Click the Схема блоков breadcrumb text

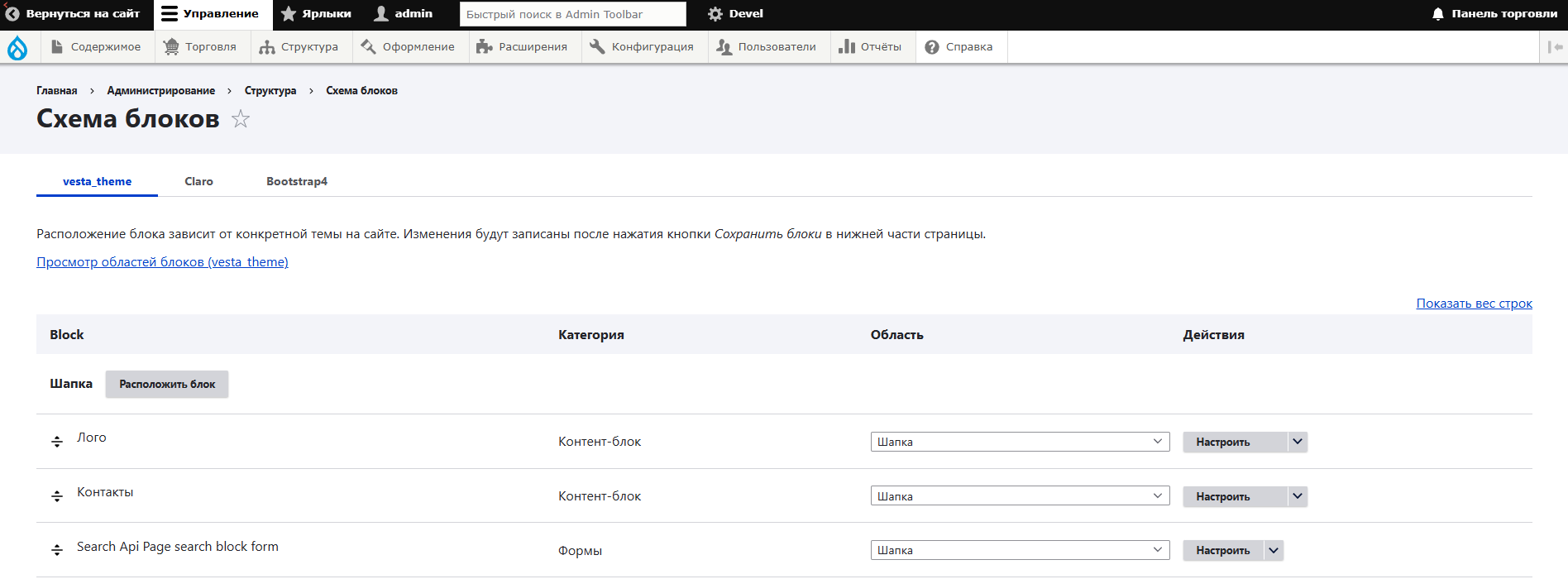(x=361, y=91)
